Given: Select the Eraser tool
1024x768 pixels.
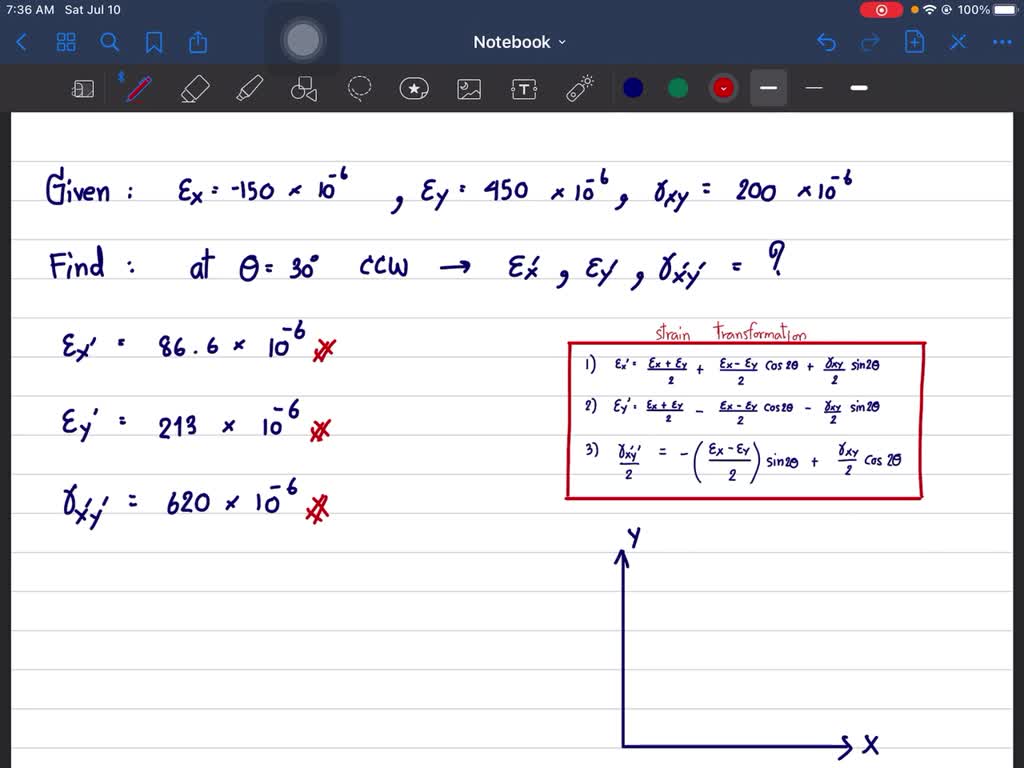Looking at the screenshot, I should 194,88.
